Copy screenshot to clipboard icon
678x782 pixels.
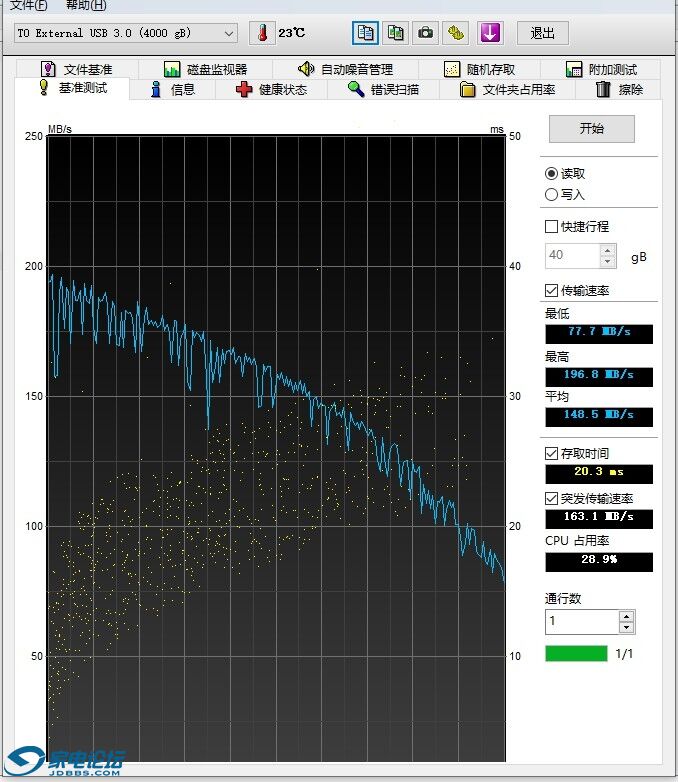[396, 33]
